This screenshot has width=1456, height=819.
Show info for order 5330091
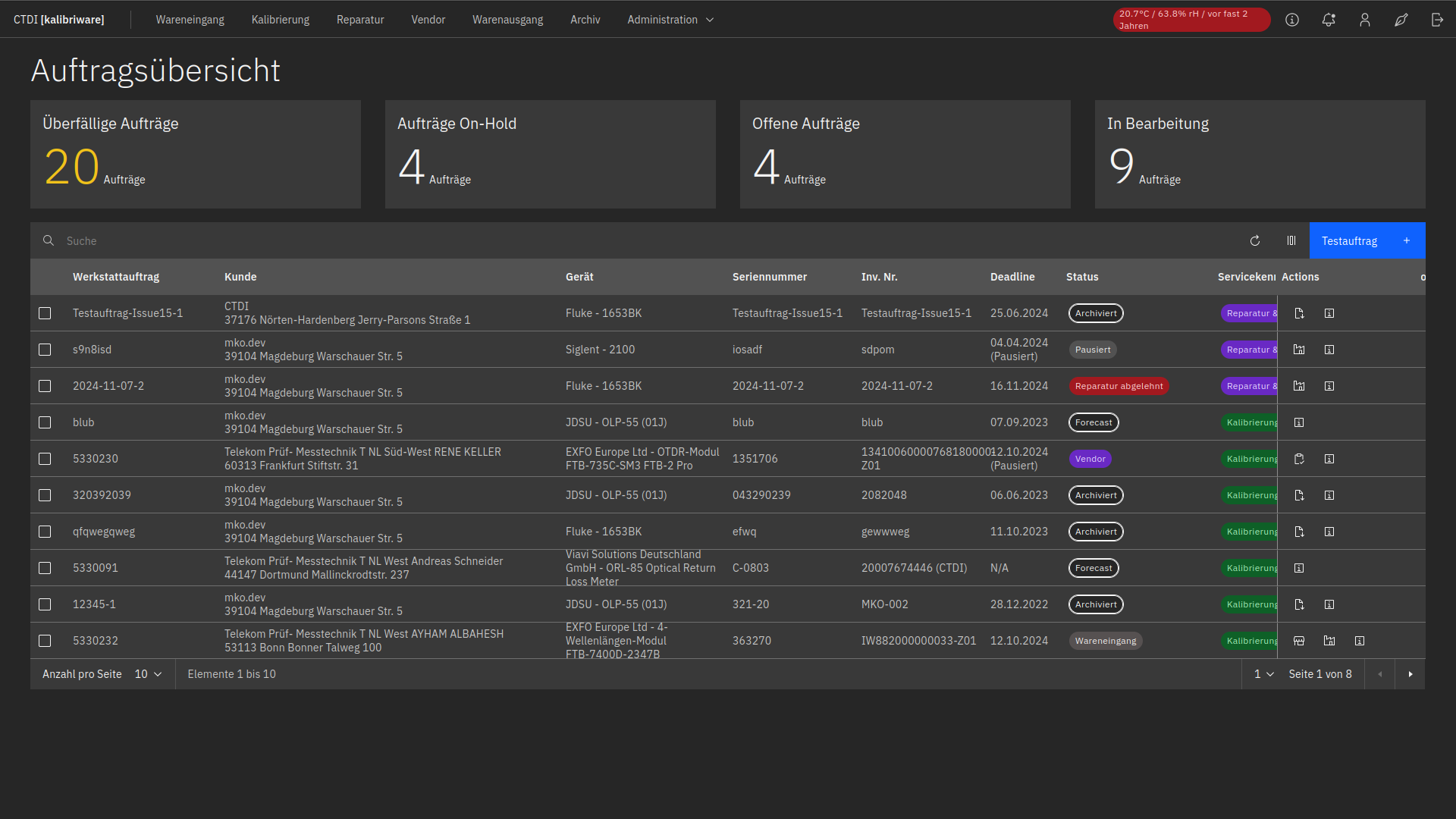[1299, 568]
